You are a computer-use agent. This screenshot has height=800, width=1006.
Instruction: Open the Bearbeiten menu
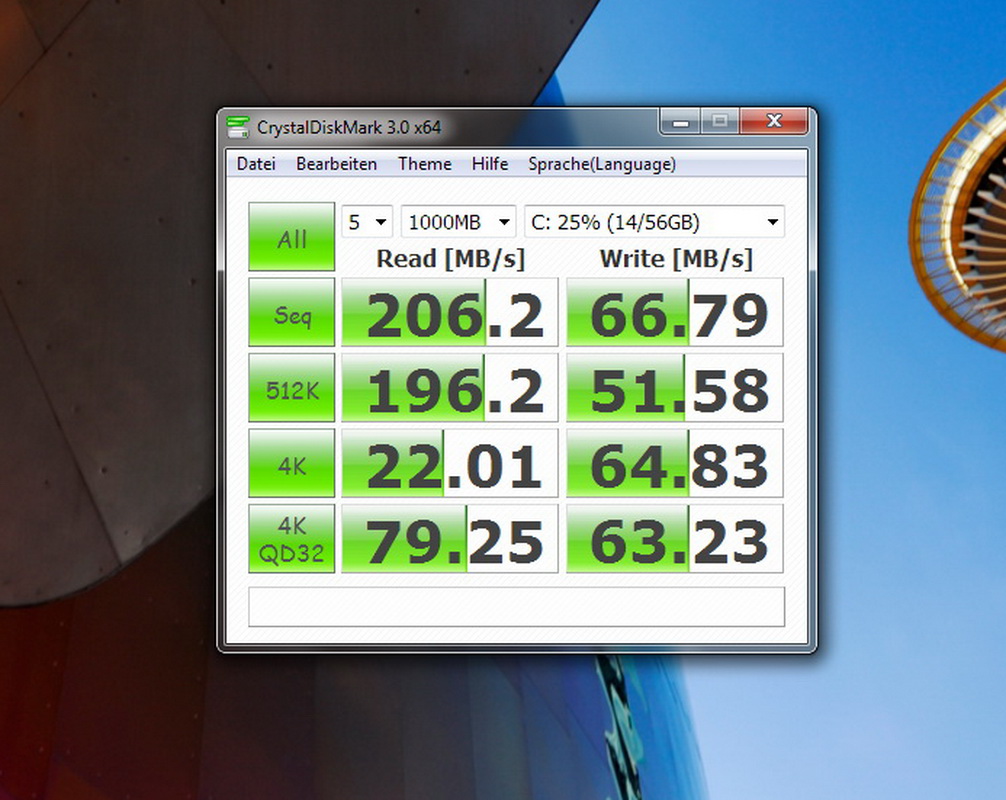coord(336,164)
